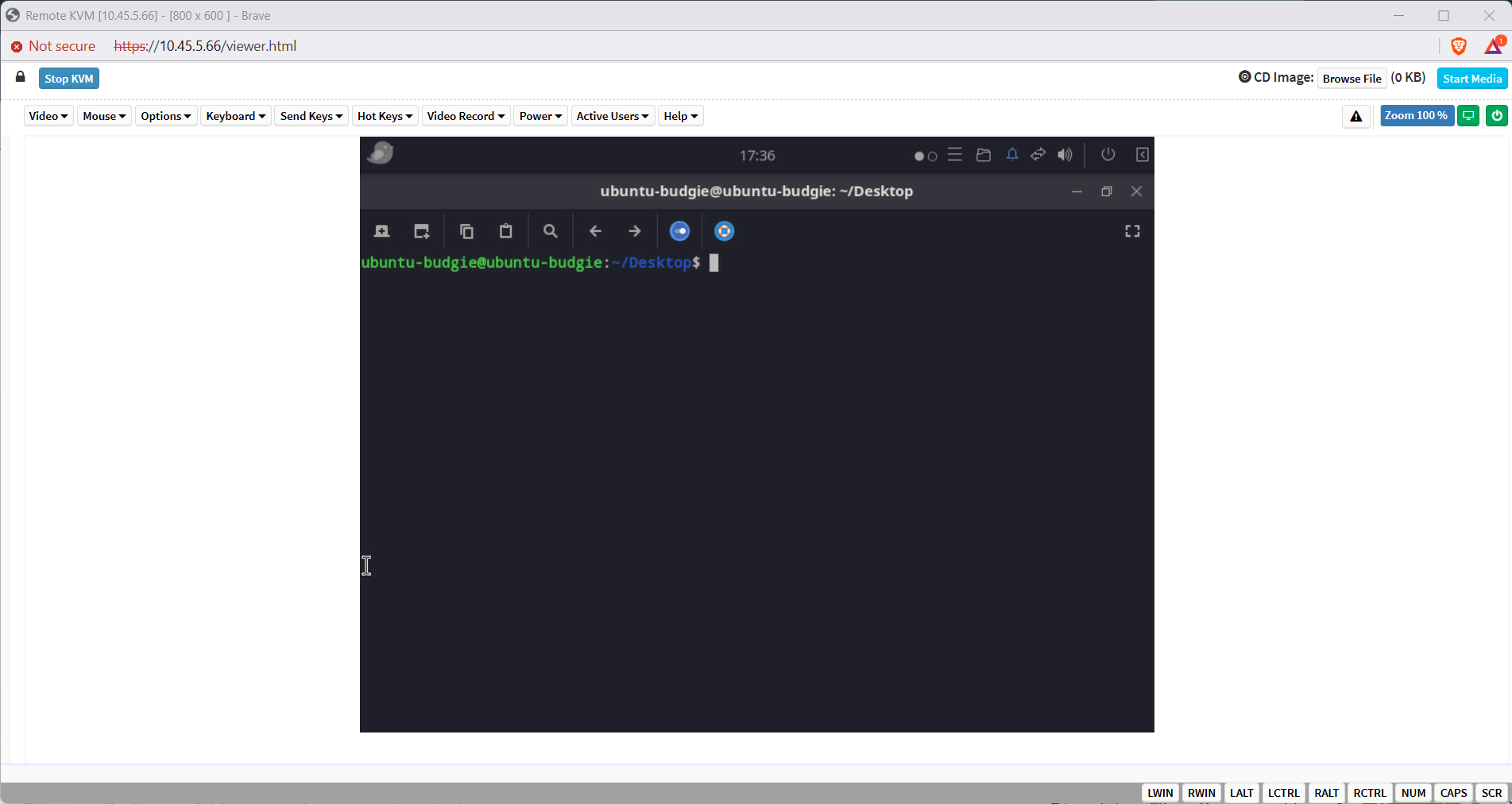
Task: Click the paste clipboard icon in terminal
Action: point(505,231)
